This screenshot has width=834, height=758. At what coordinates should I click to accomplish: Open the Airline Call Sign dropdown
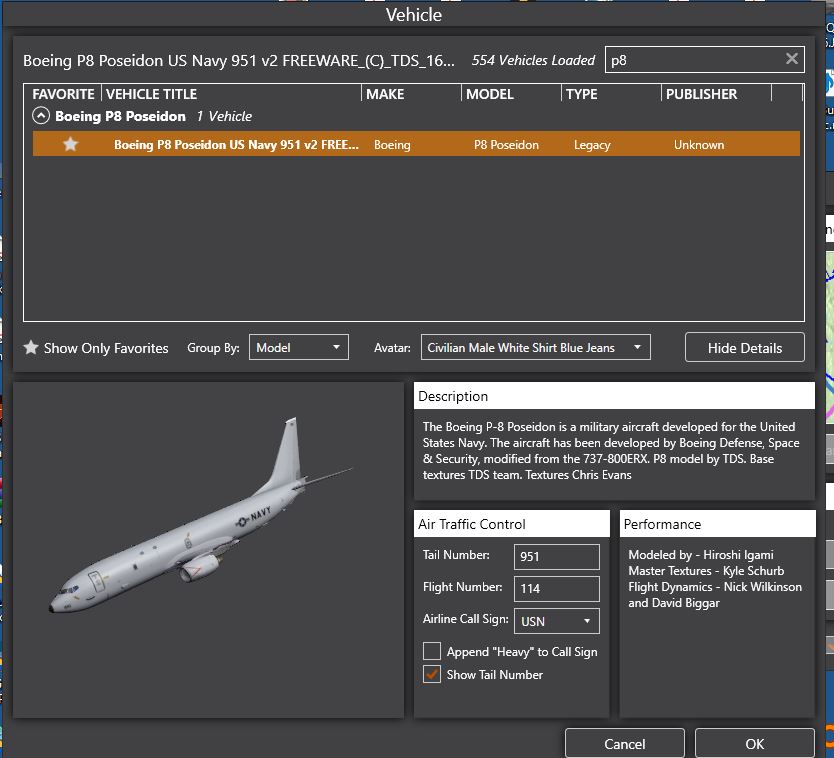(x=556, y=621)
